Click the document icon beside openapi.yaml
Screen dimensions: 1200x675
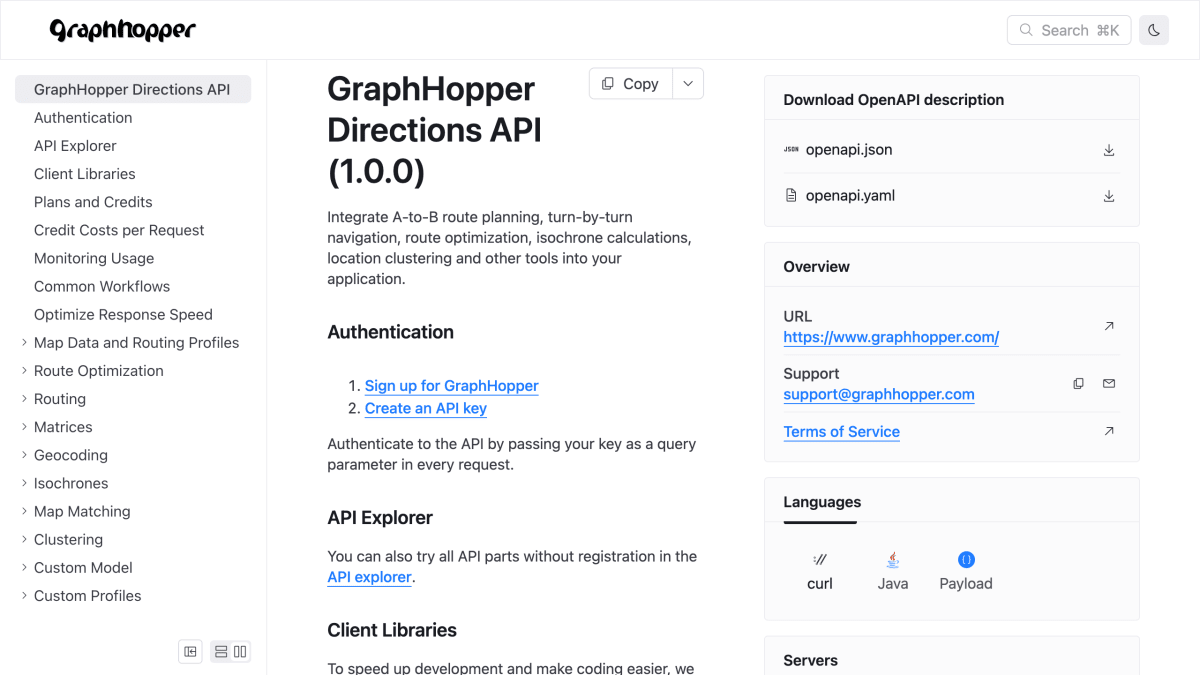pos(791,196)
